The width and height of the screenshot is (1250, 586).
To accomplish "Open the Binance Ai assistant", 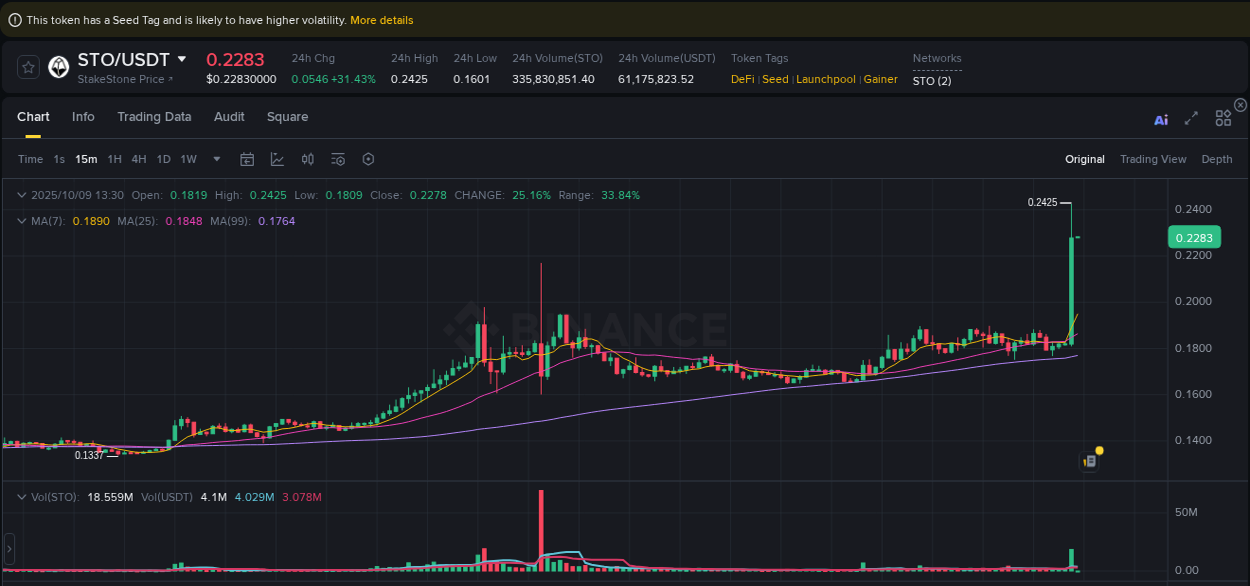I will click(1161, 118).
